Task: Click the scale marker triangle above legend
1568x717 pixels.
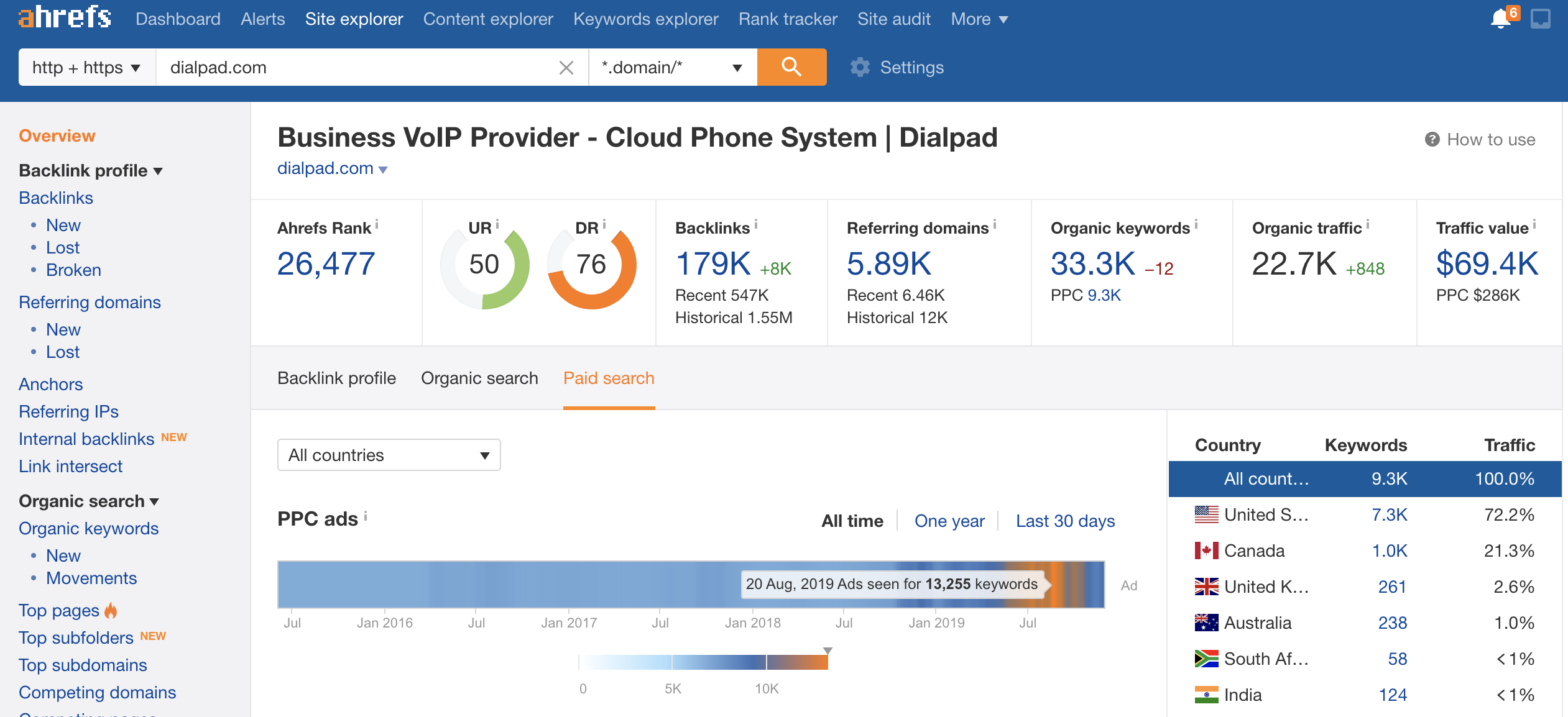Action: [x=828, y=651]
